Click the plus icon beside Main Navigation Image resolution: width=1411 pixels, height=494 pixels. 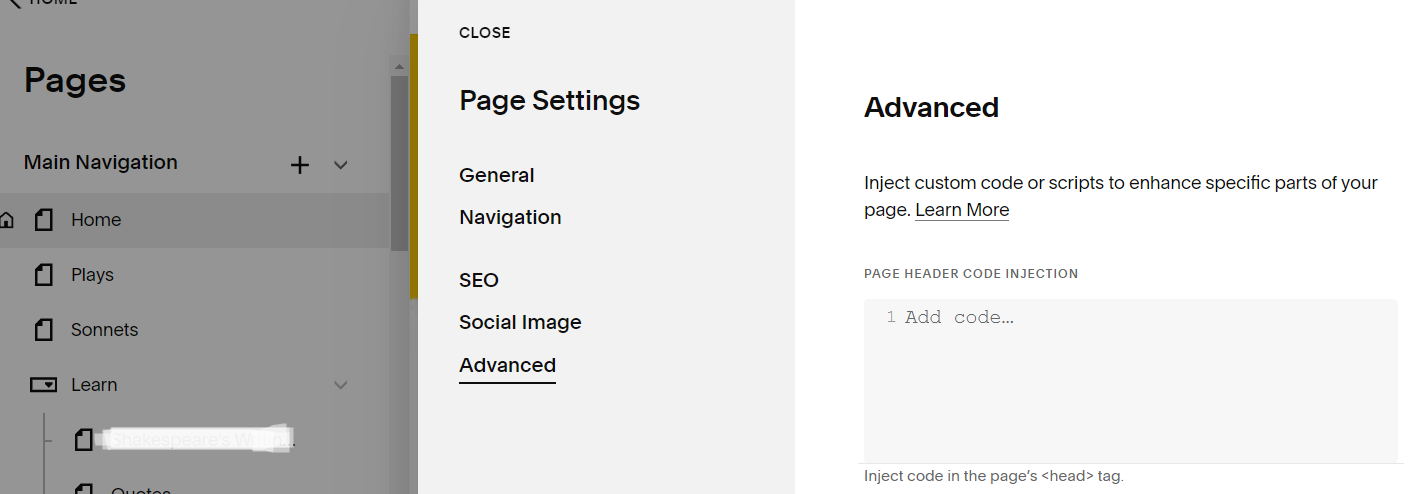tap(299, 165)
